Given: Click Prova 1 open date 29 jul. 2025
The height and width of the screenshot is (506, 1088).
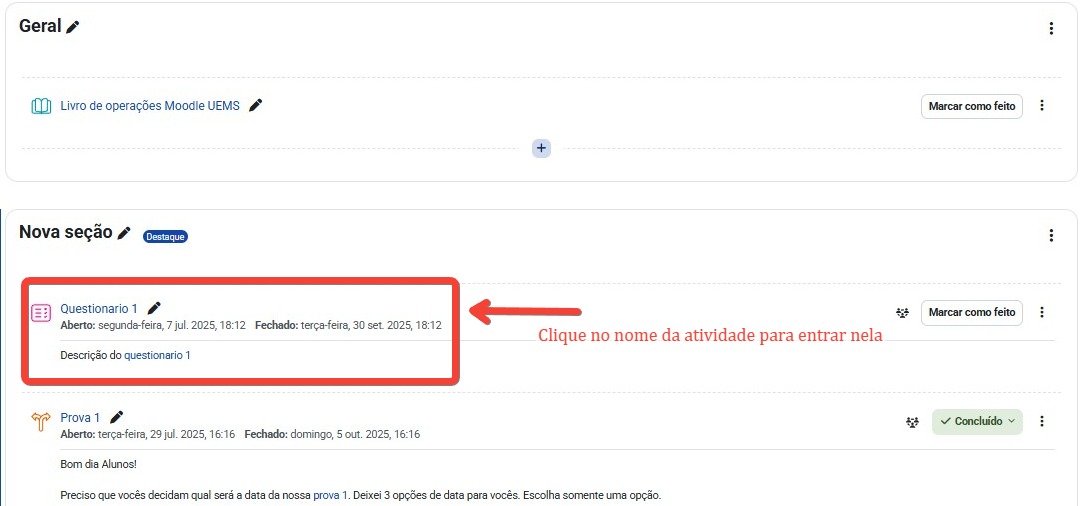Looking at the screenshot, I should [167, 434].
